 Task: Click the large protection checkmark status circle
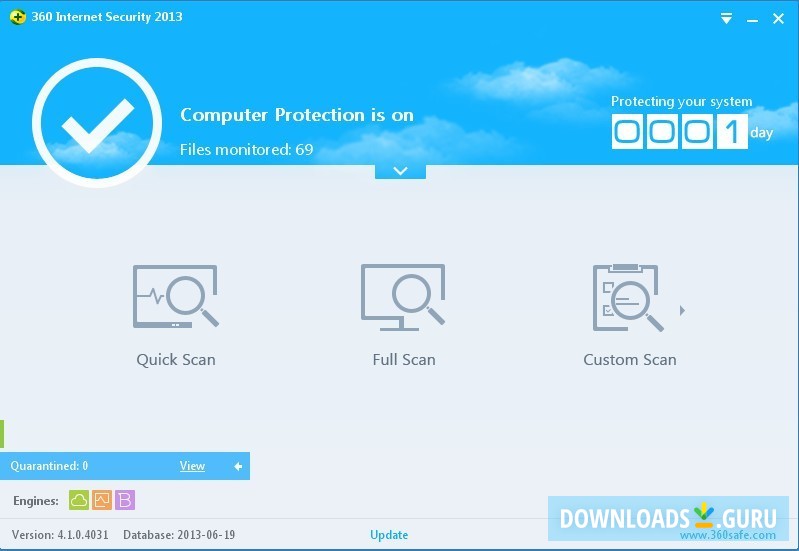97,123
